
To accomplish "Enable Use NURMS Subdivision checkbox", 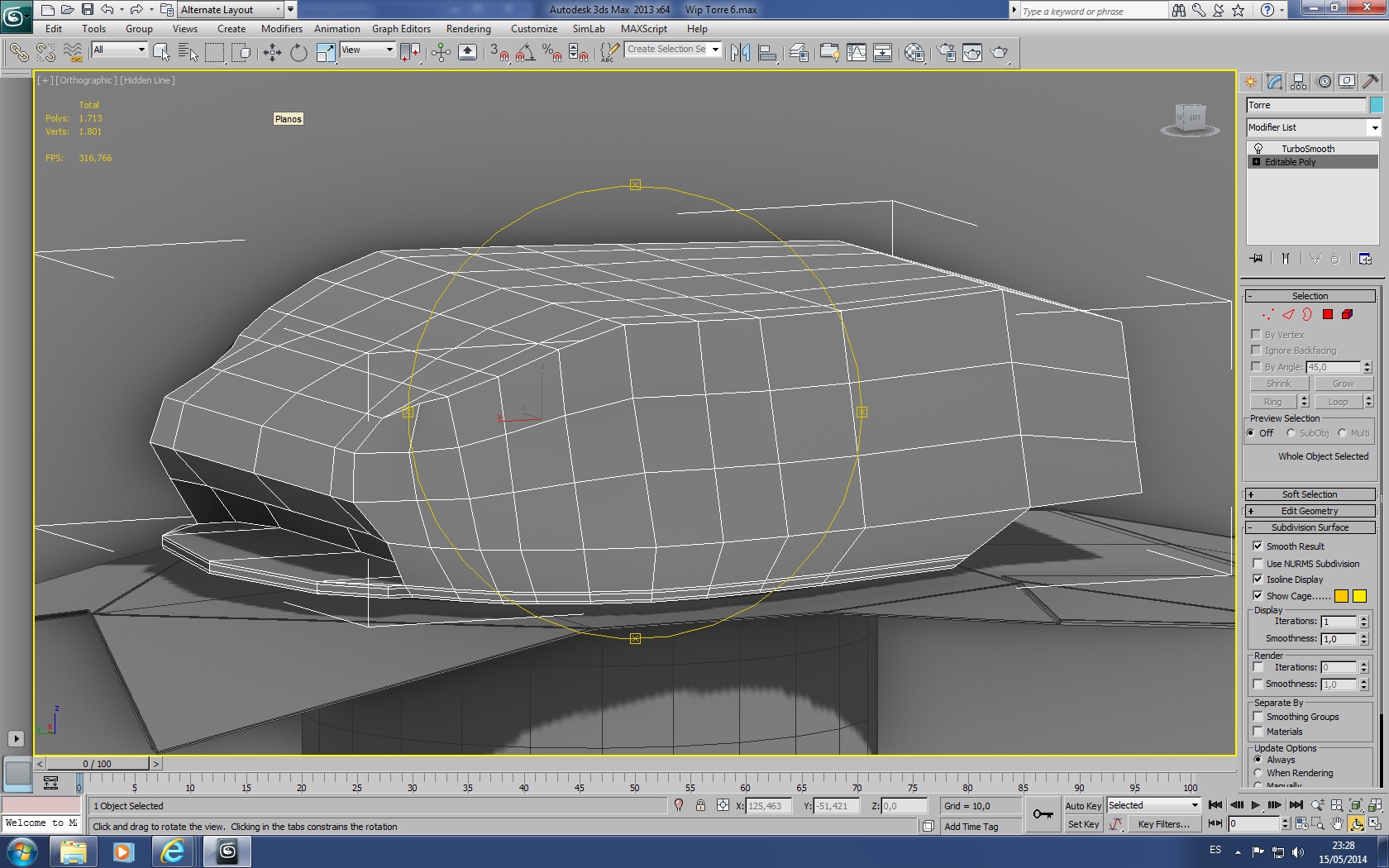I will [x=1258, y=564].
